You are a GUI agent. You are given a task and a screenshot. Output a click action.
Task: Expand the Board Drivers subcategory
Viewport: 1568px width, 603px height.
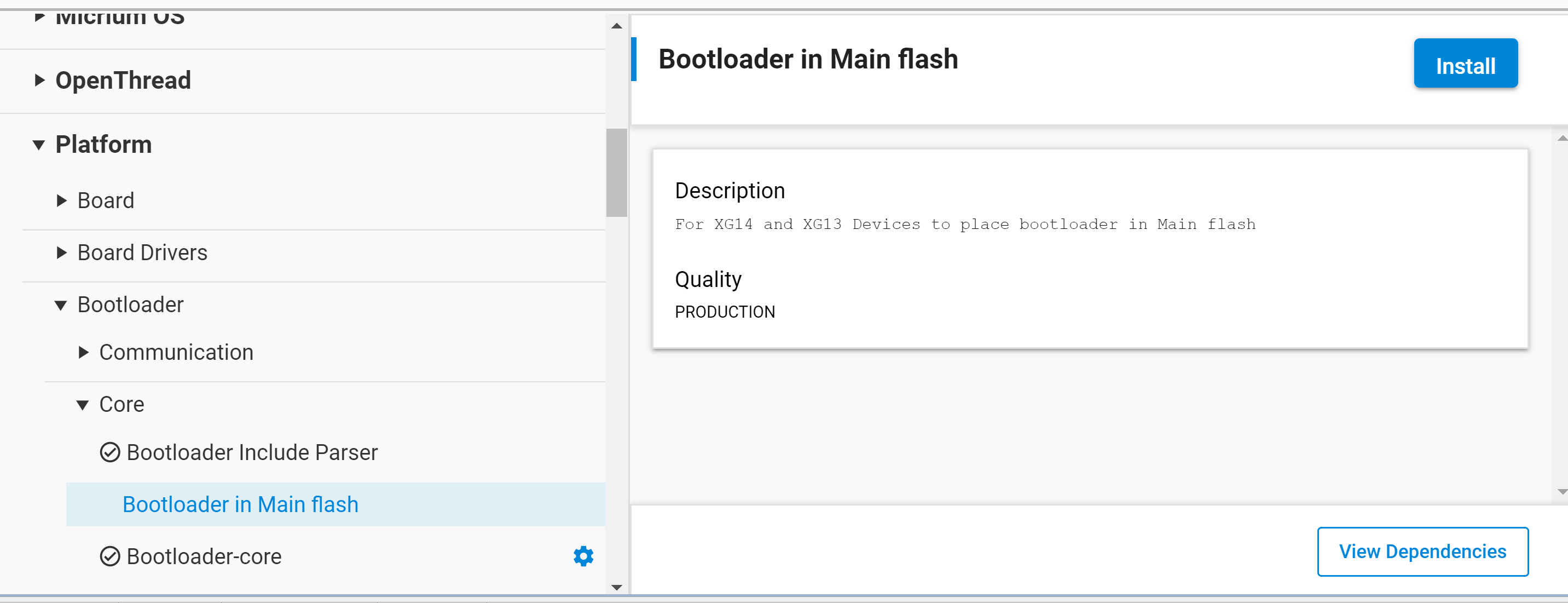61,253
